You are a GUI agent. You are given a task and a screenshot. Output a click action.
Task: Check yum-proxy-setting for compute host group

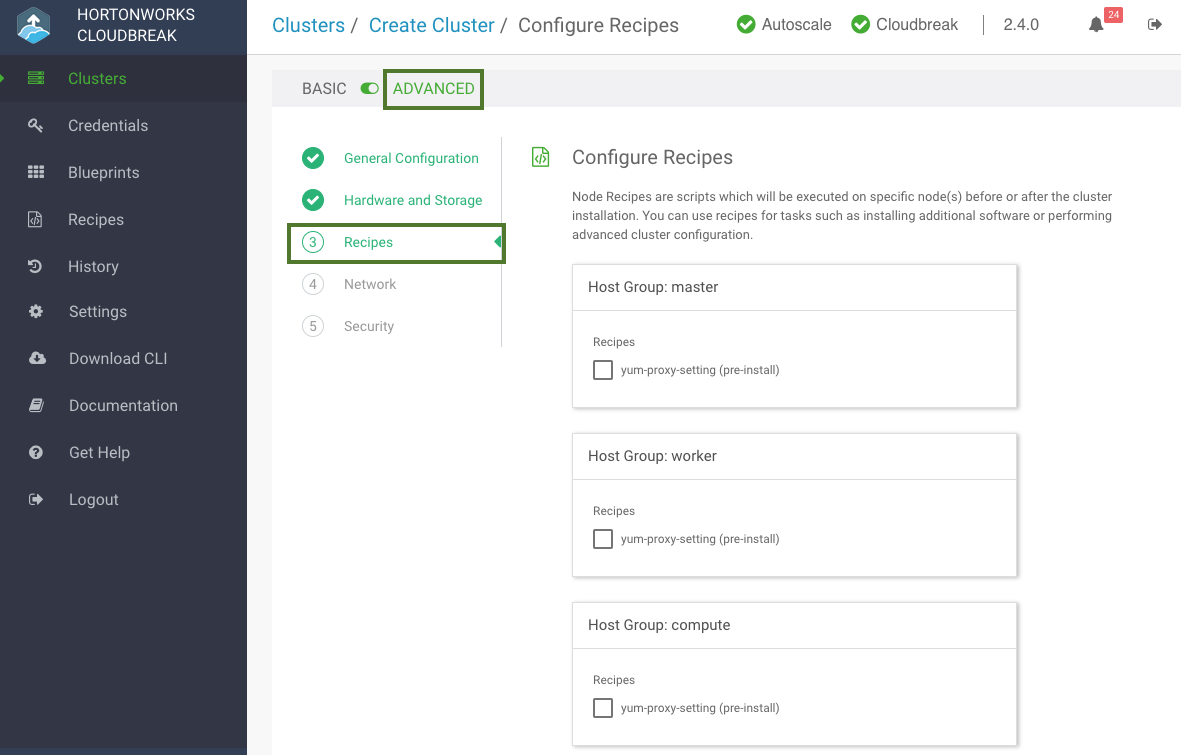603,708
